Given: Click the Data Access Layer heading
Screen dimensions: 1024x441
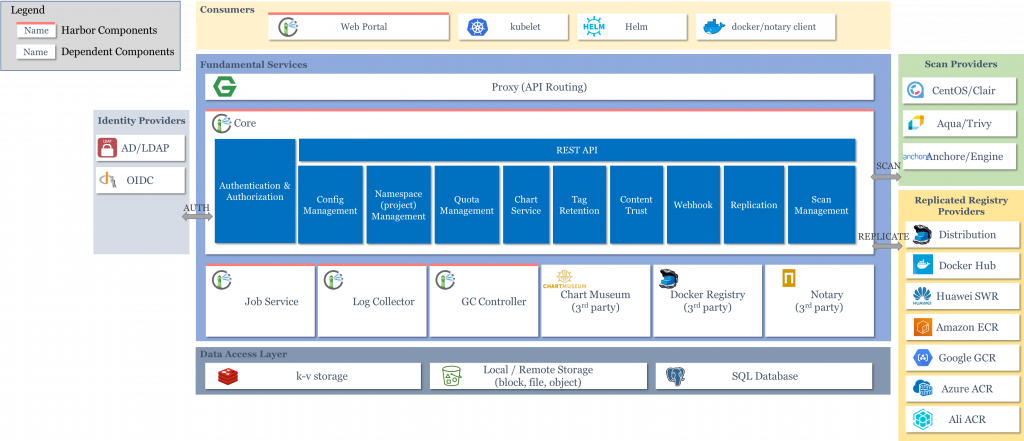Looking at the screenshot, I should (243, 354).
